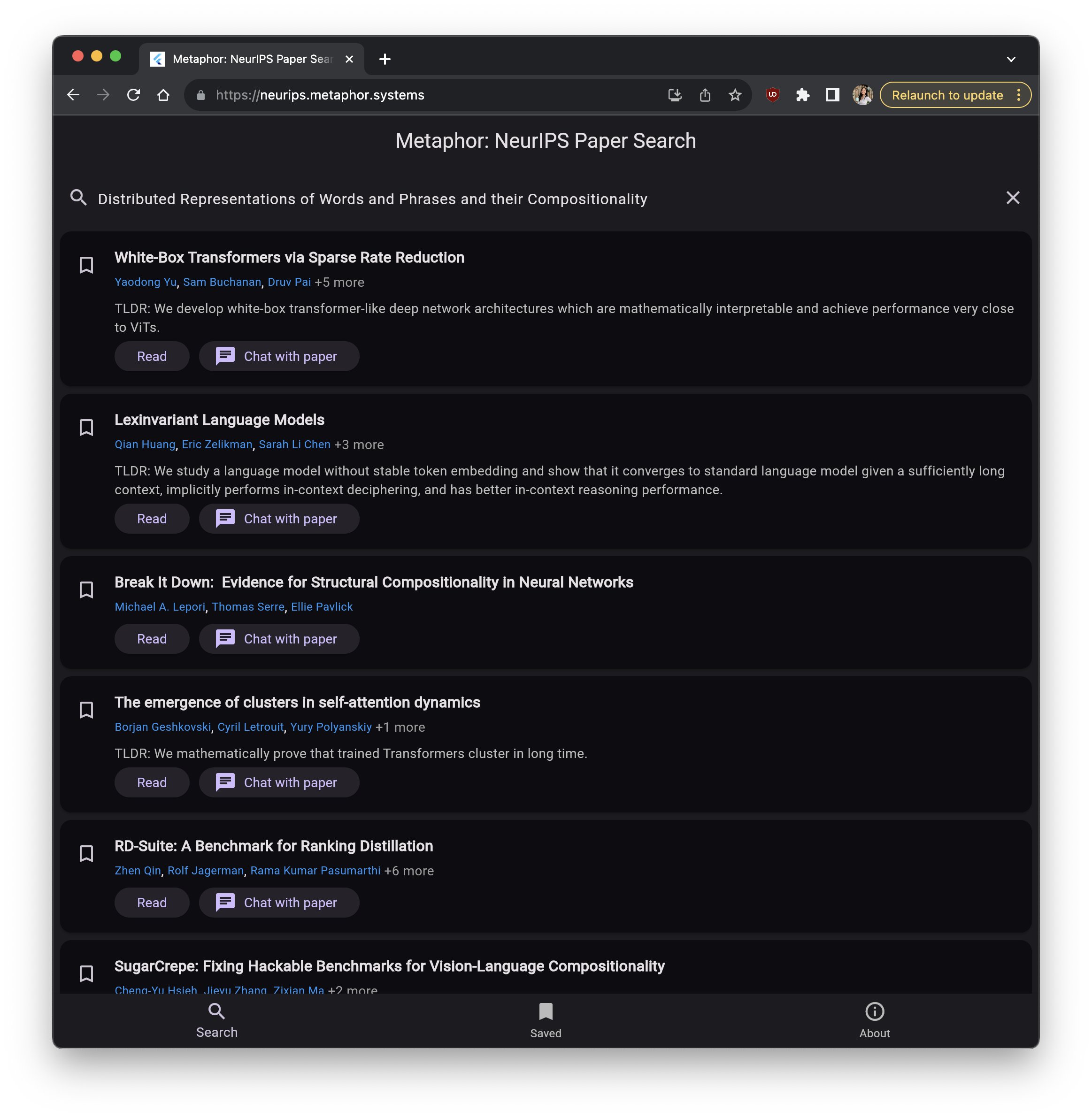
Task: Bookmark the White-Box Transformers paper
Action: tap(86, 265)
